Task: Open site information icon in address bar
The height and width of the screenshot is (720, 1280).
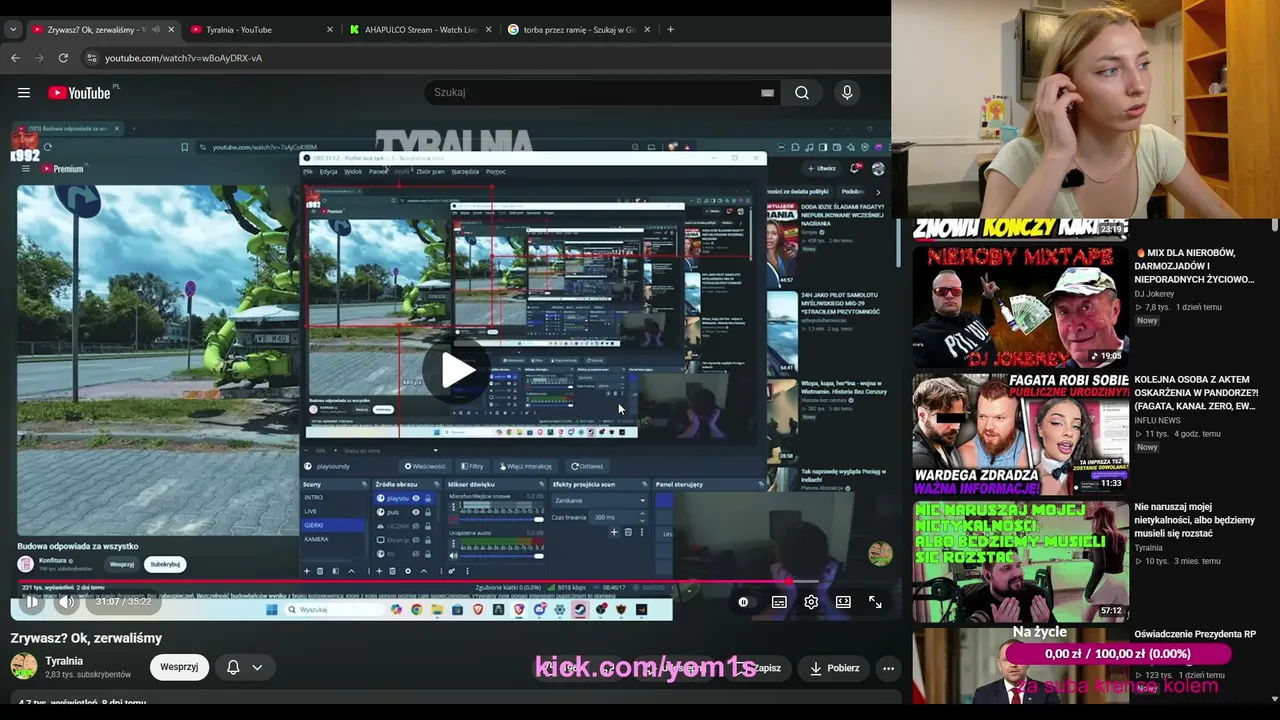Action: 92,58
